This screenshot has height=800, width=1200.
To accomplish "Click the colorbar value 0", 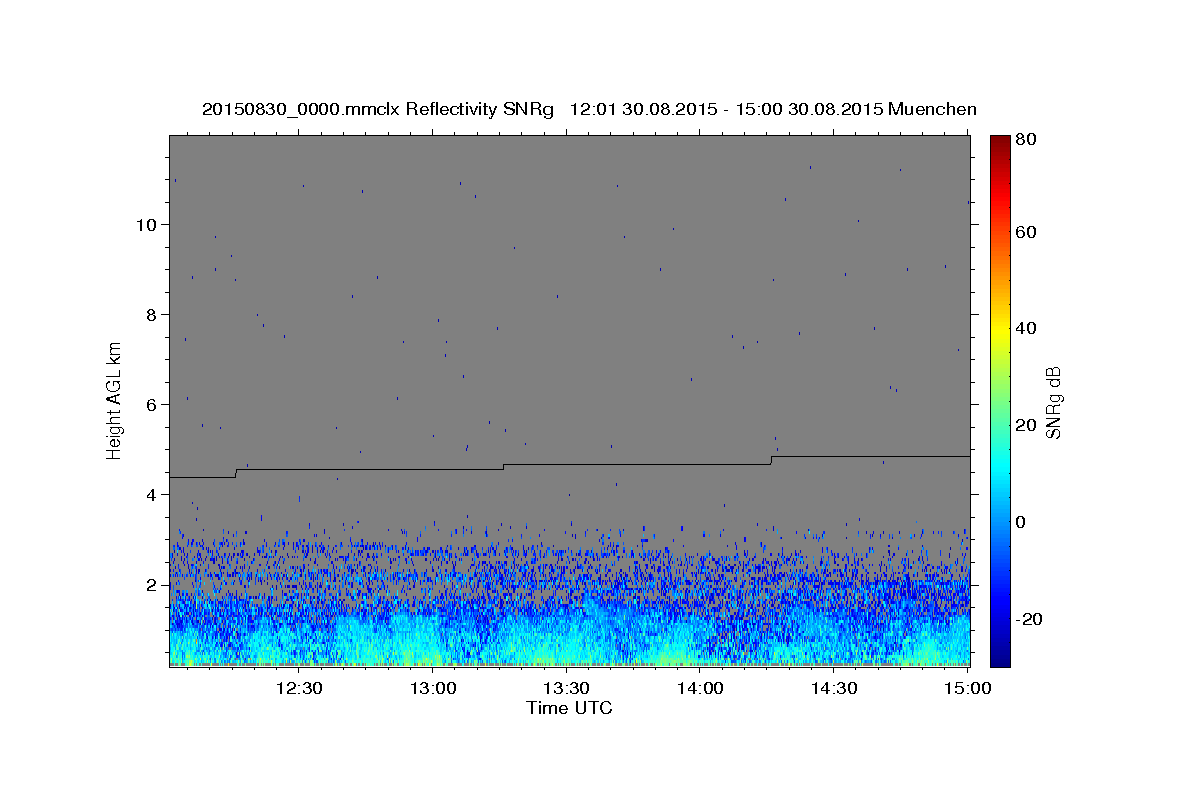I will (x=1021, y=522).
